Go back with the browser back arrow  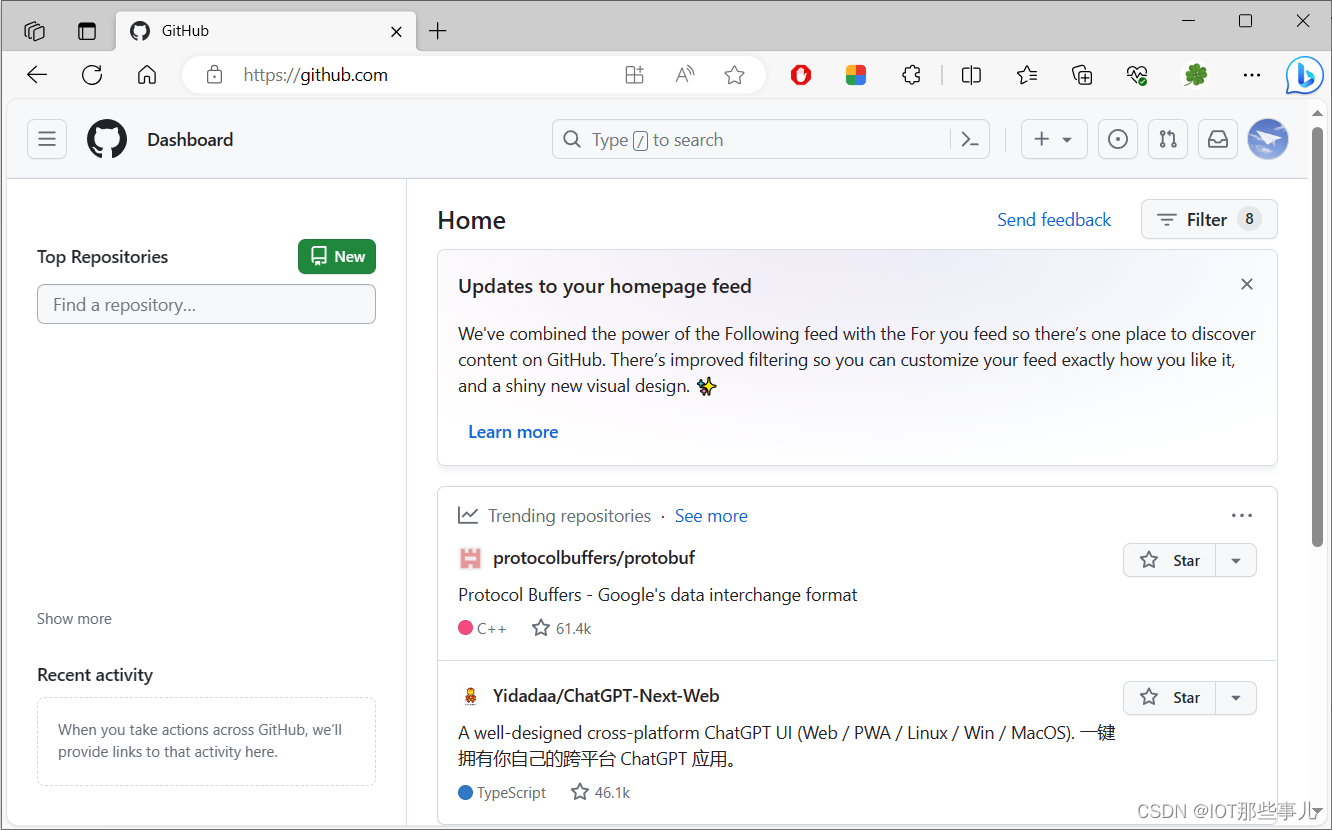37,75
